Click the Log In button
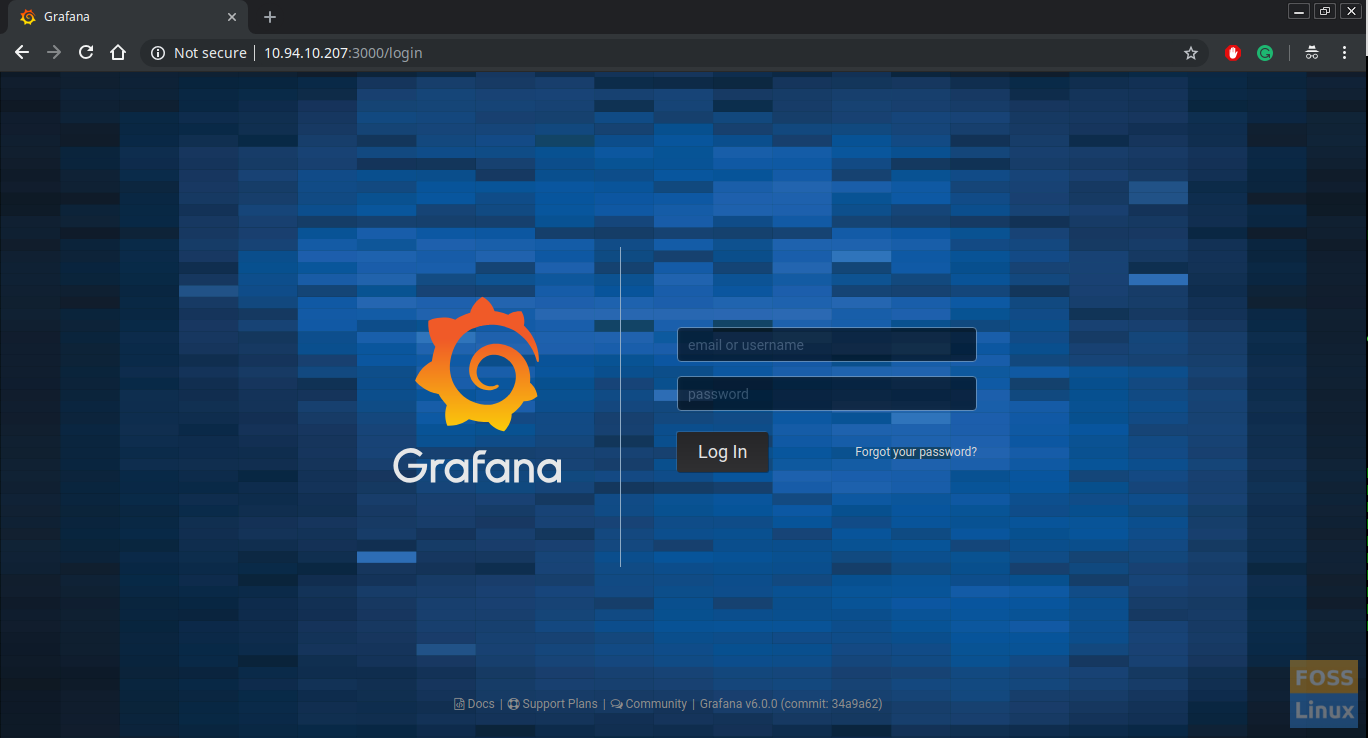 click(x=722, y=452)
